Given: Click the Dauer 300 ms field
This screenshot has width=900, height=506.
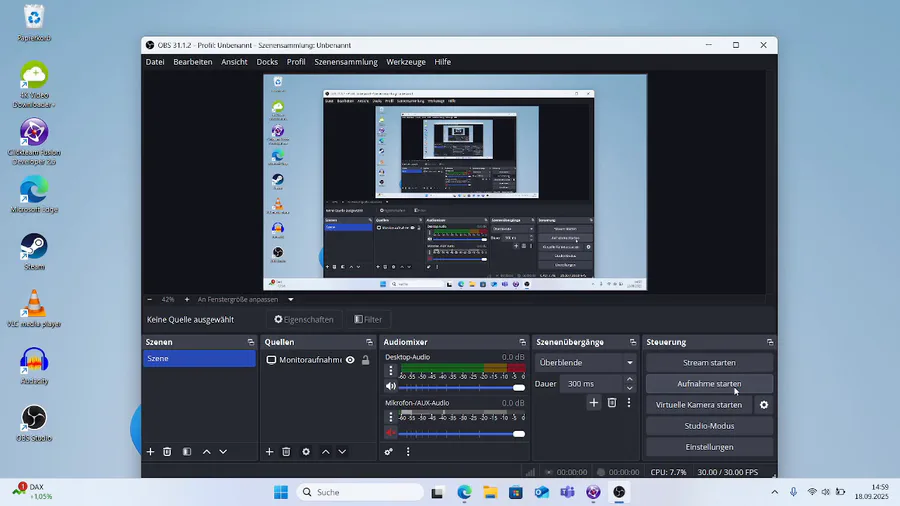Looking at the screenshot, I should 591,384.
